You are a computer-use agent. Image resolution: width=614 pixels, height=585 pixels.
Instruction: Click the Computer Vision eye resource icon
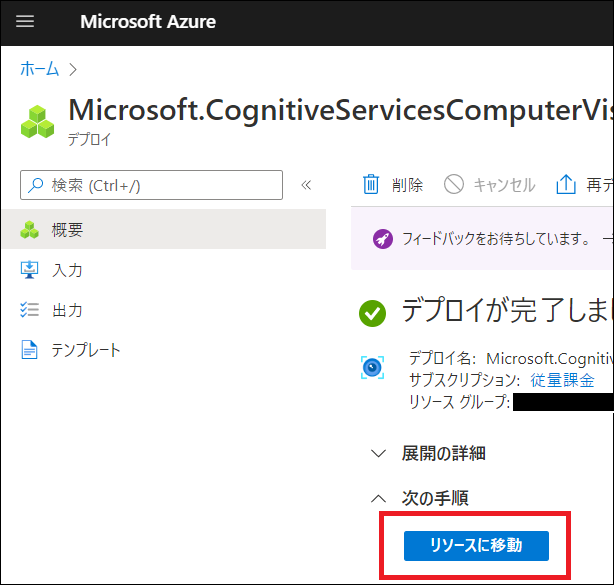(x=372, y=368)
